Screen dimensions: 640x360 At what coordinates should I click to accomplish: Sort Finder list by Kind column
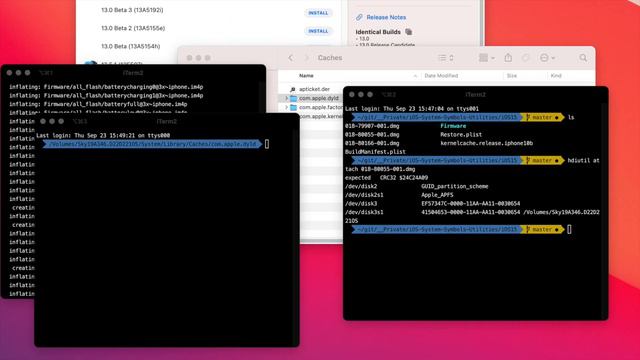click(x=556, y=76)
